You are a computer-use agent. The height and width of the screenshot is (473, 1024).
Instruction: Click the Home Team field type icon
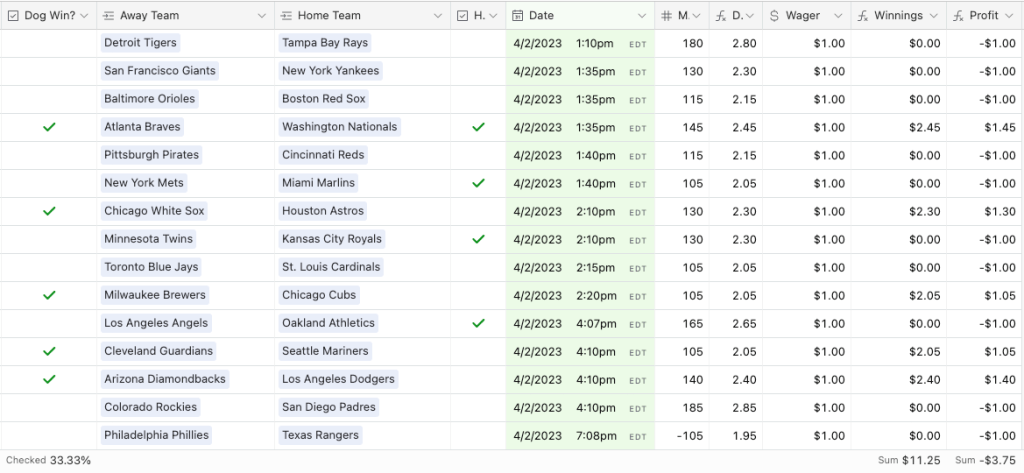pos(286,16)
